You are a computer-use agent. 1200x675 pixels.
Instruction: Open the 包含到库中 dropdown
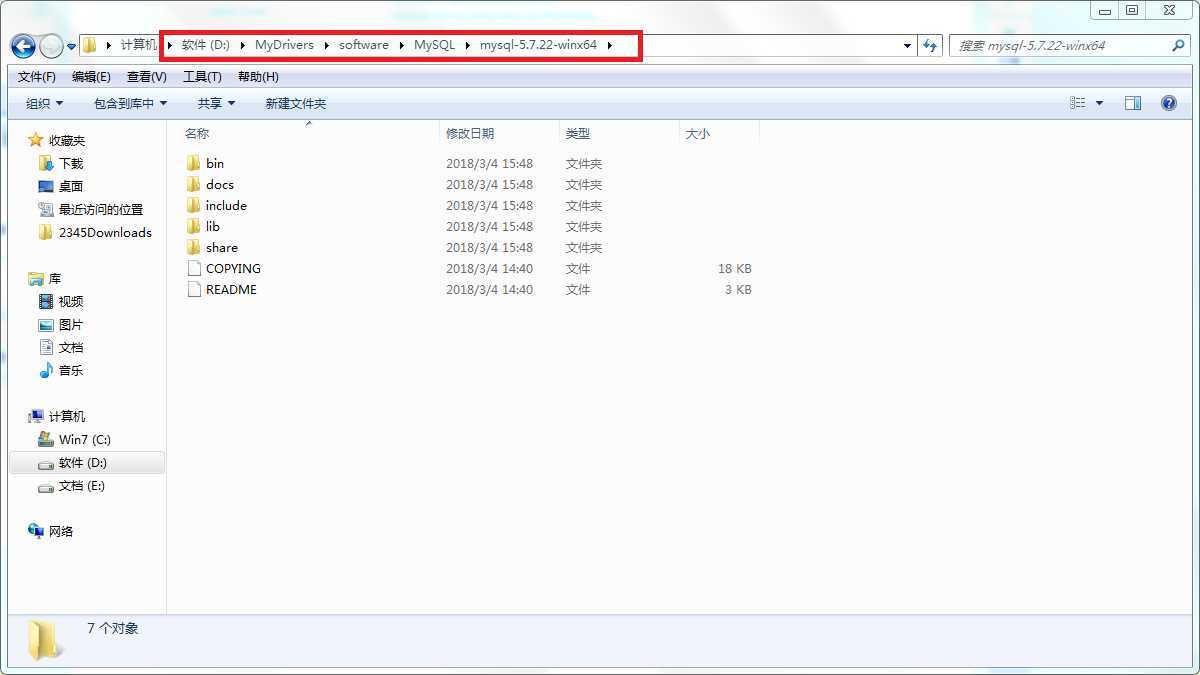130,103
